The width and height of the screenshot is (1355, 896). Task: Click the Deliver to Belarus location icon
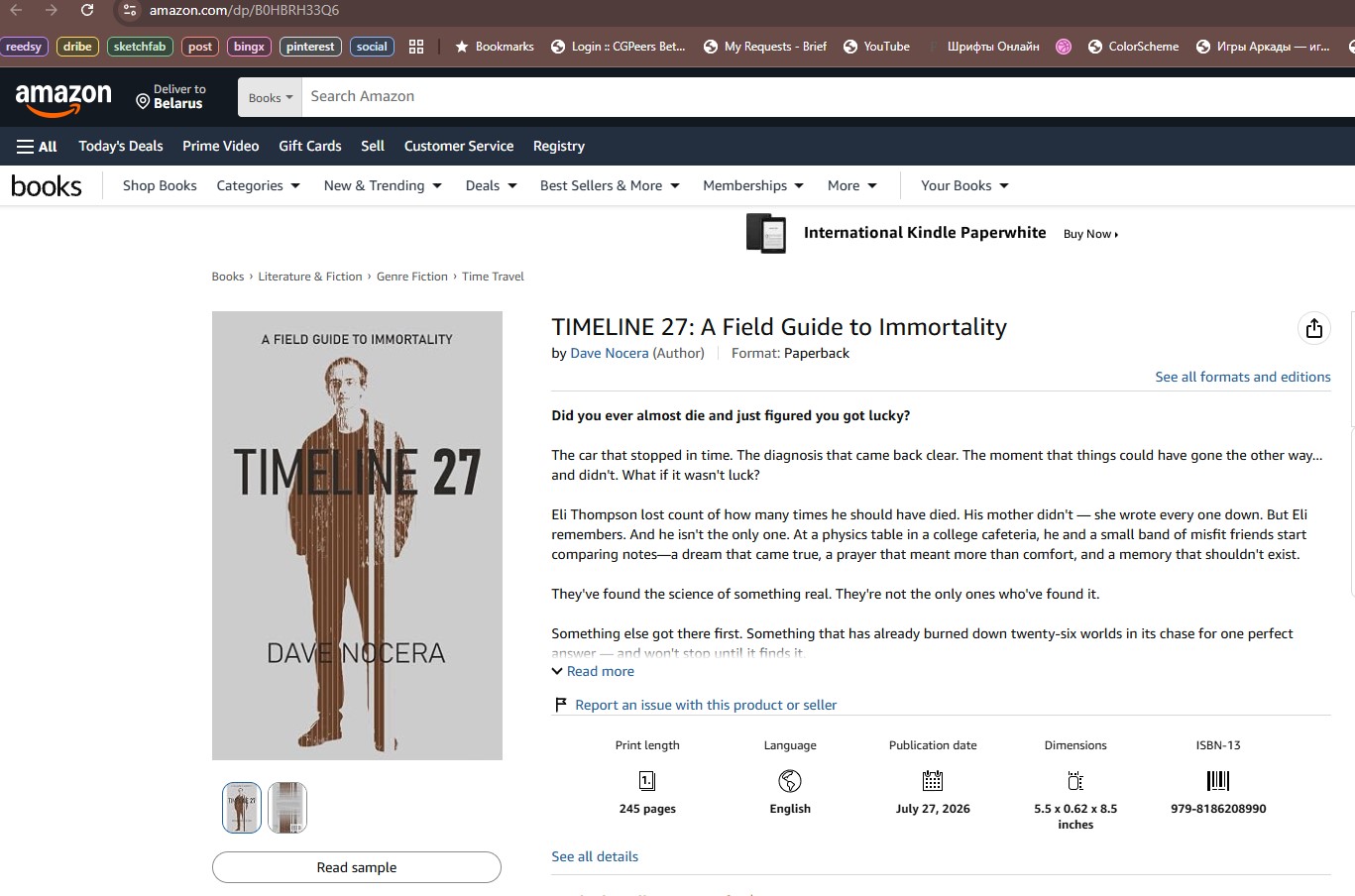point(143,102)
